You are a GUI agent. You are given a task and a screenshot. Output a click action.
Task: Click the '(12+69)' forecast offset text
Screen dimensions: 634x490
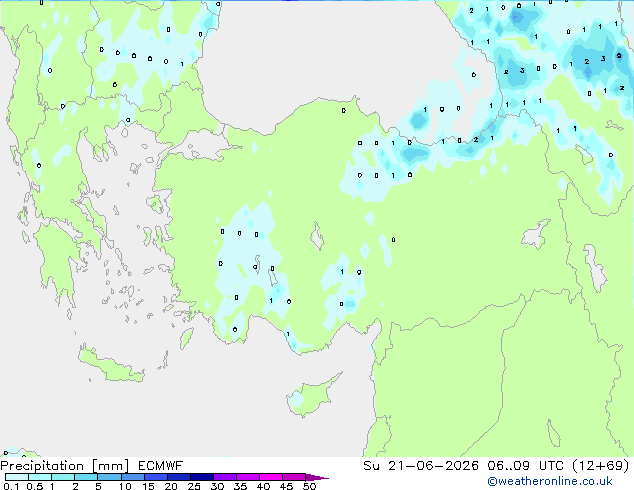tap(601, 466)
